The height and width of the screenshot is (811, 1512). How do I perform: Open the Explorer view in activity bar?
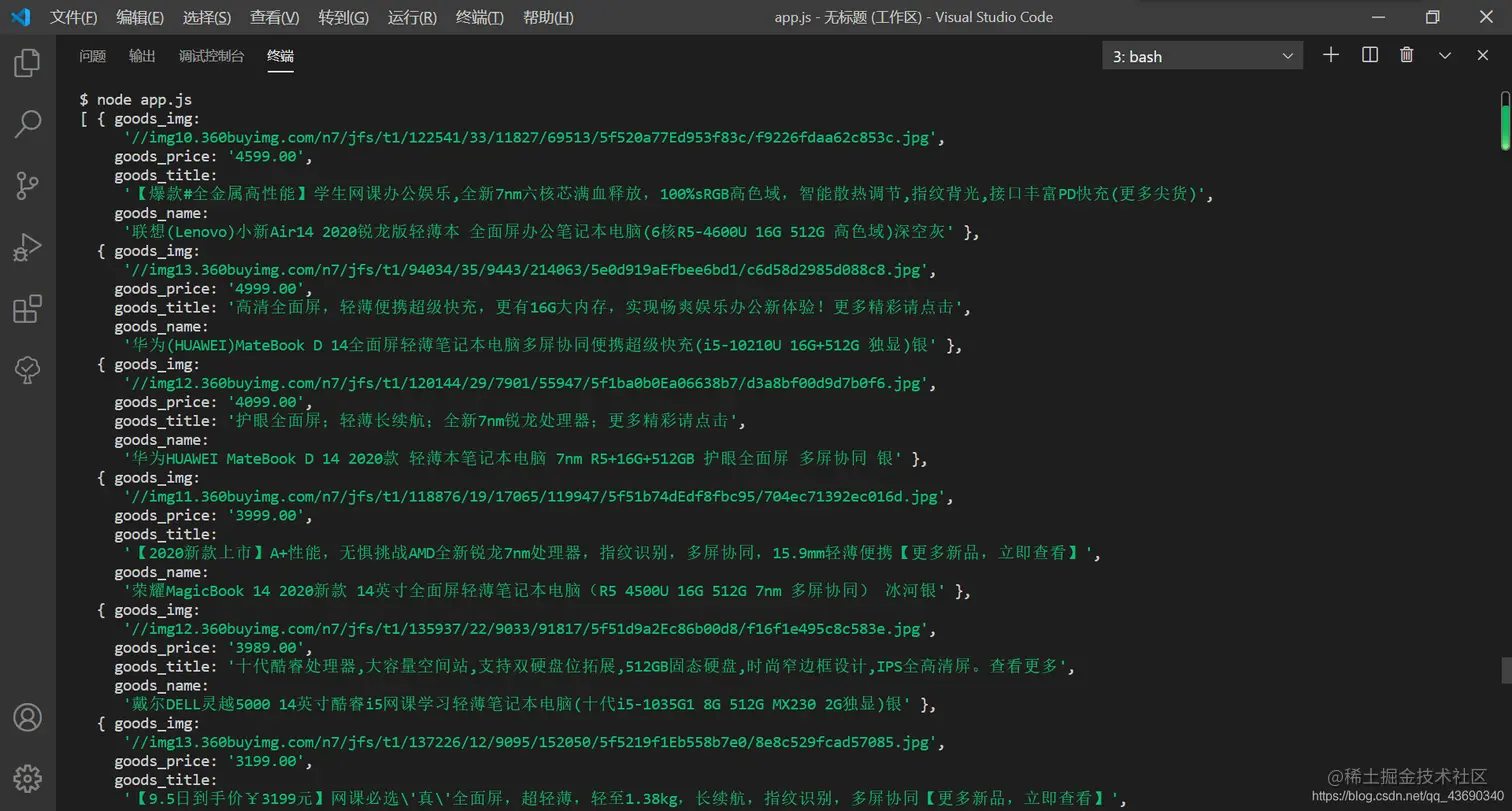tap(27, 63)
